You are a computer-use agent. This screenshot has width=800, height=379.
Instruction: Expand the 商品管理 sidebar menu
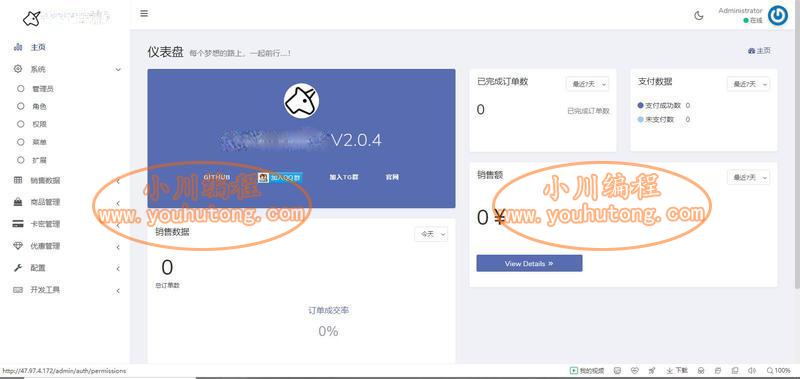pos(68,202)
